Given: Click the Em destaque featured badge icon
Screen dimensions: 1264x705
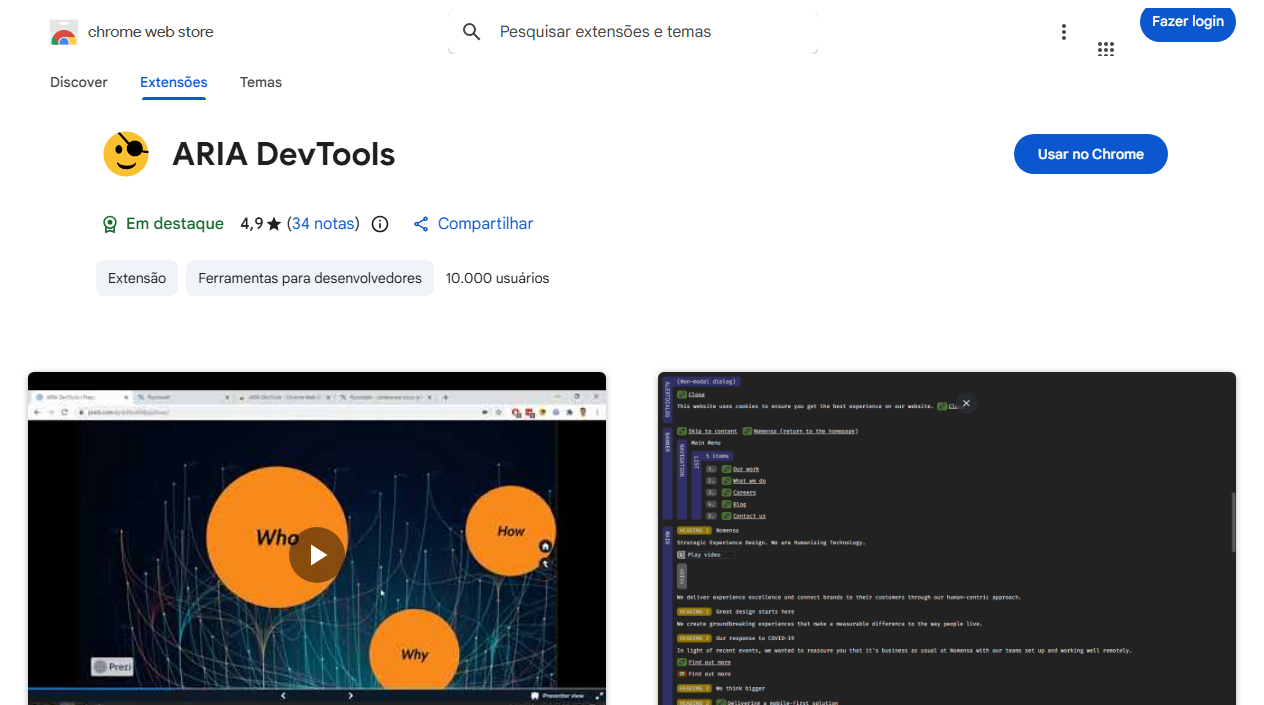Looking at the screenshot, I should pyautogui.click(x=110, y=223).
